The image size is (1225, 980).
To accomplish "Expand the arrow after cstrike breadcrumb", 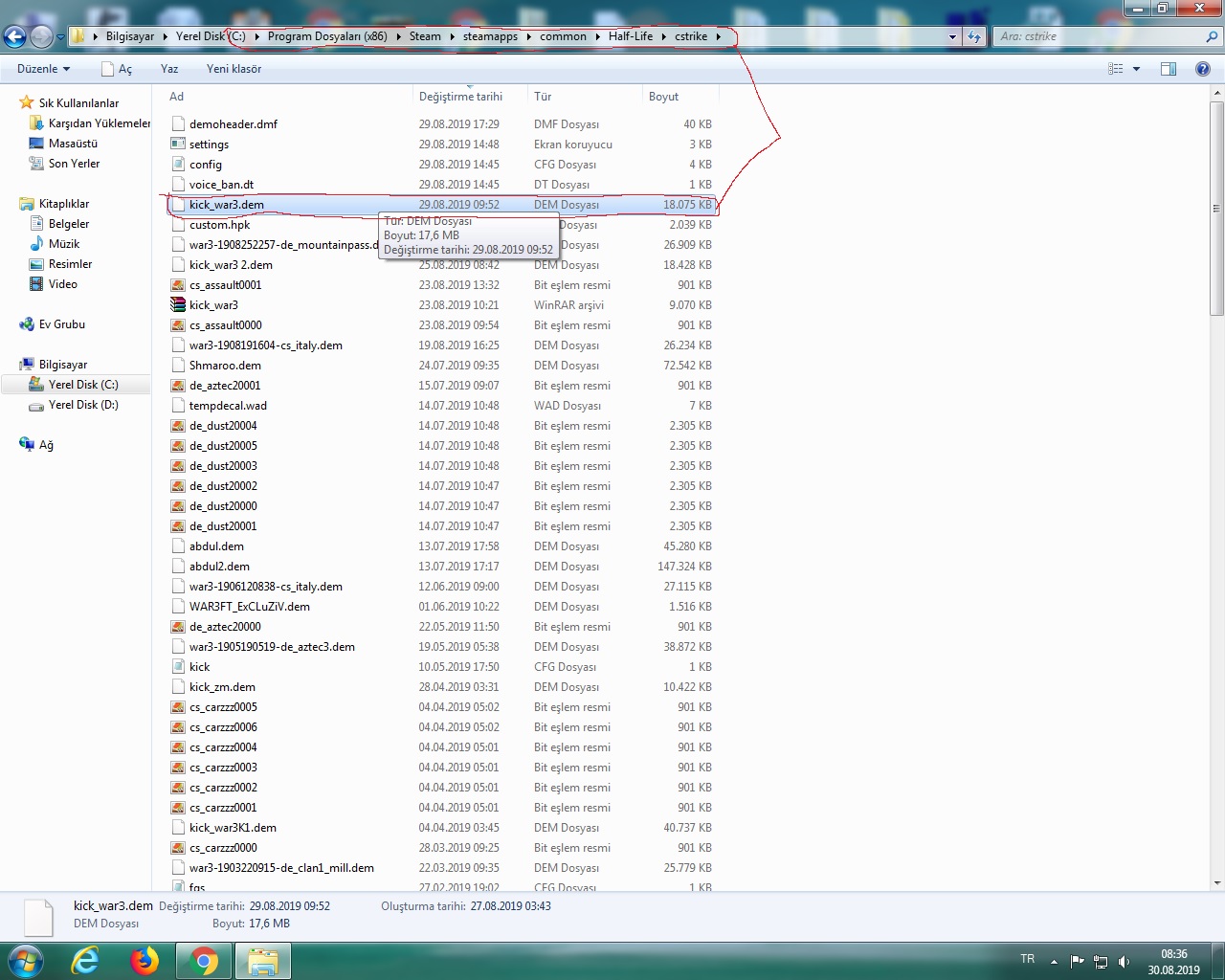I will pyautogui.click(x=718, y=36).
